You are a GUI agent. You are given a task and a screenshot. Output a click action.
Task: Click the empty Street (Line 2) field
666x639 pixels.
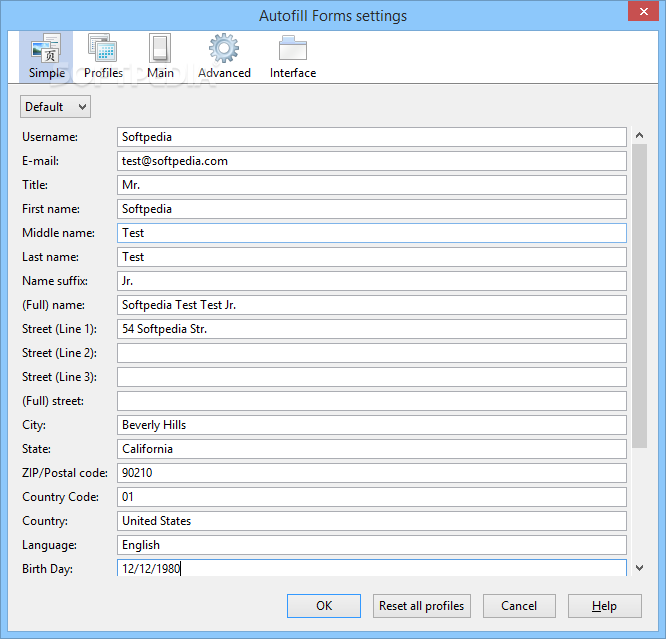(x=372, y=353)
